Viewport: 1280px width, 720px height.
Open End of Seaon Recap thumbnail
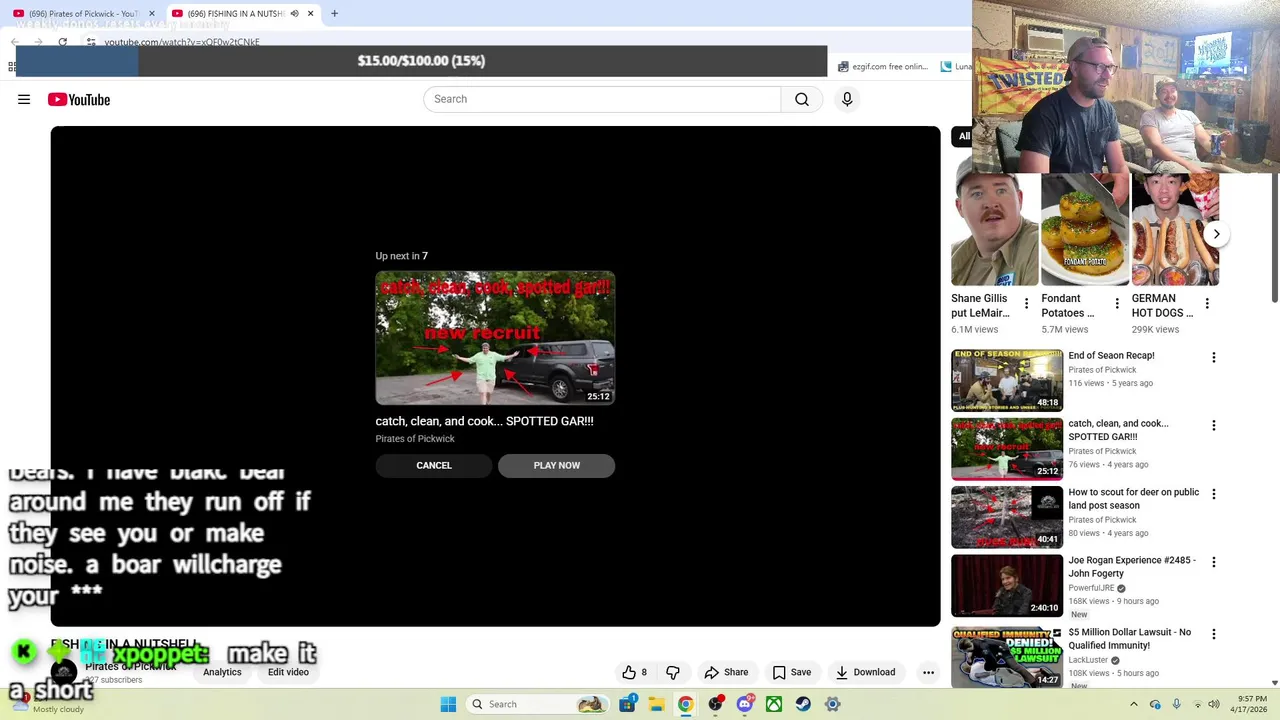tap(1007, 380)
